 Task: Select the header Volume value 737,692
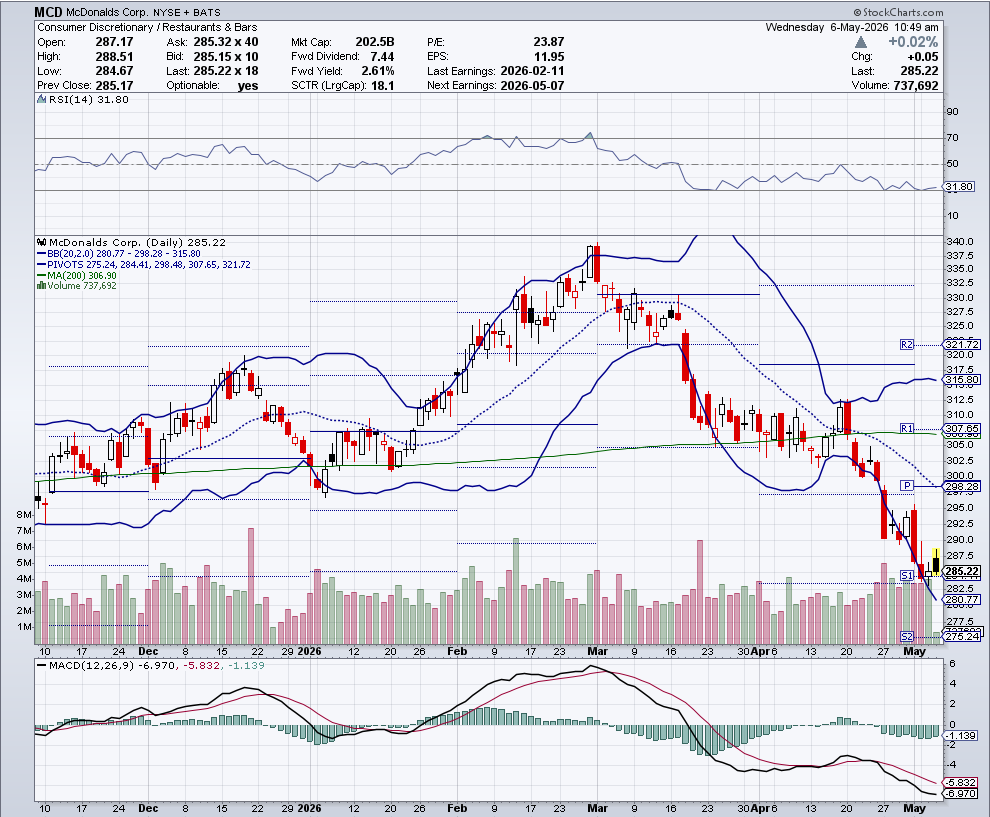tap(916, 85)
